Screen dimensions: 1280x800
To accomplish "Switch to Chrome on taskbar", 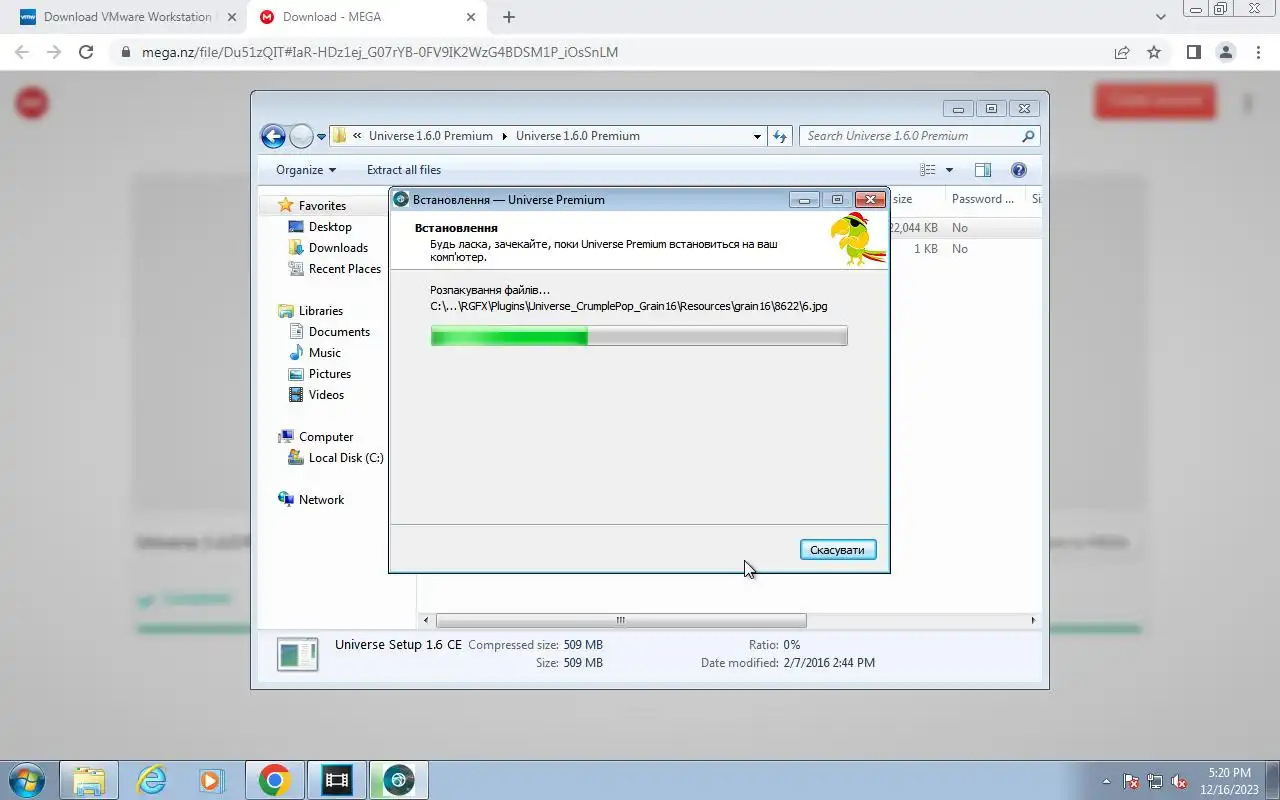I will 274,780.
